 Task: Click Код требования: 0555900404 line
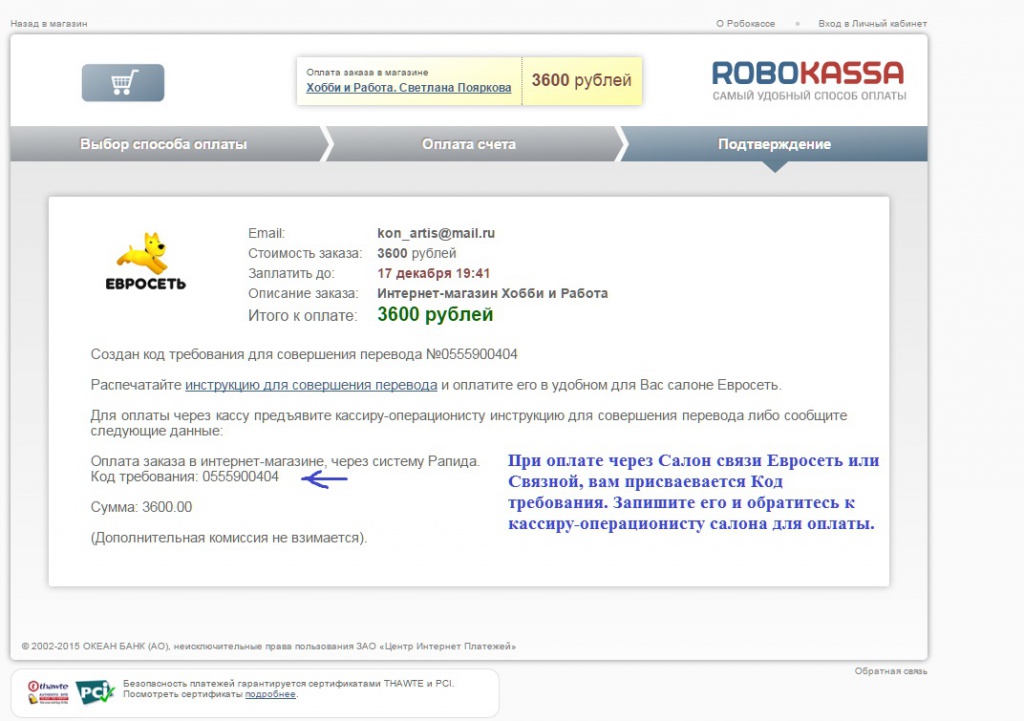[x=185, y=477]
